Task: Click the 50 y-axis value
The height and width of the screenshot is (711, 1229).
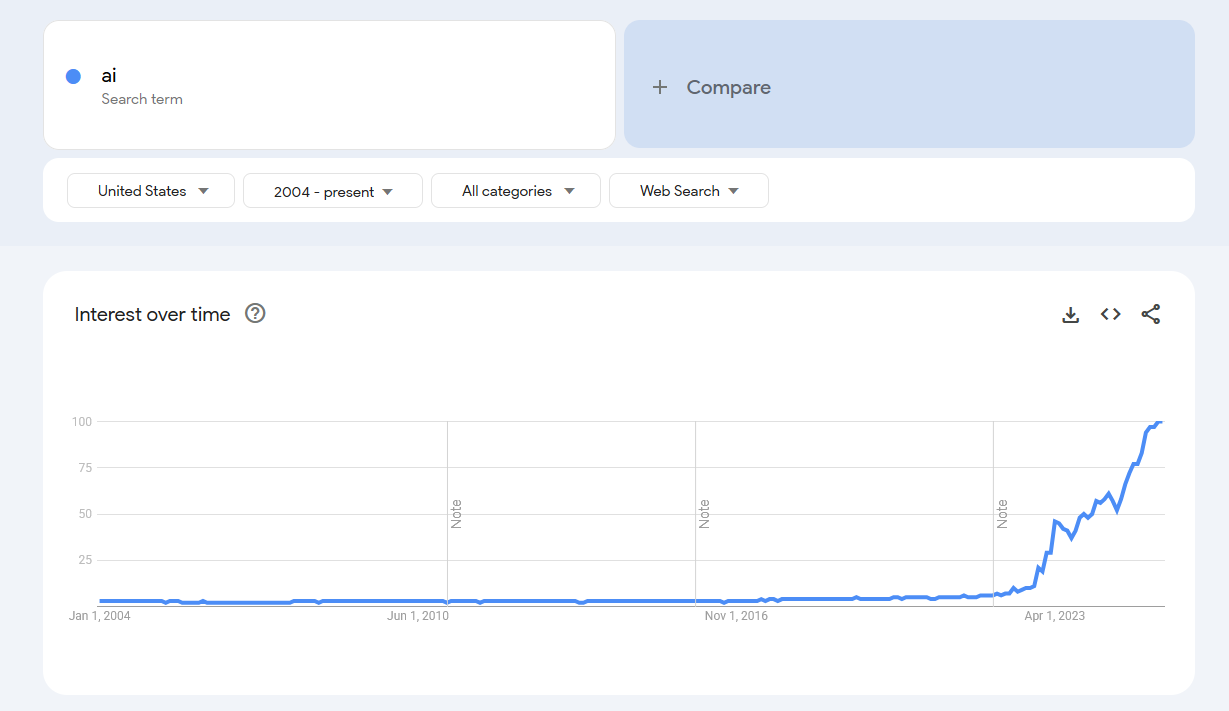Action: click(85, 514)
